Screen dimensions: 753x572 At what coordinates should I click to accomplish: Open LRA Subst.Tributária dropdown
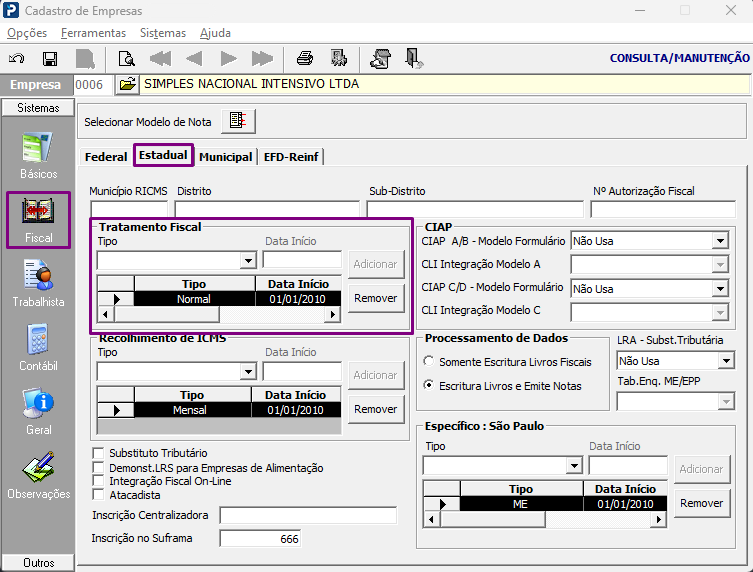[x=726, y=361]
